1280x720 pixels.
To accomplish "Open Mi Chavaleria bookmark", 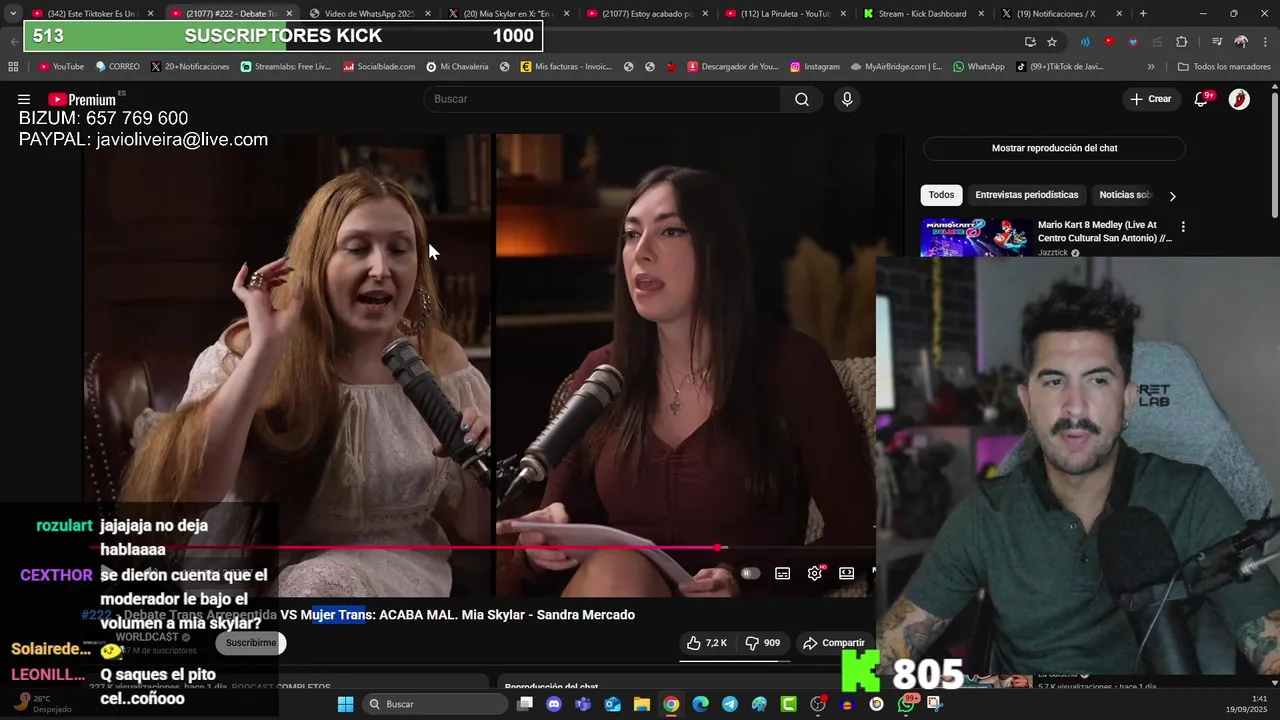I will click(x=458, y=67).
